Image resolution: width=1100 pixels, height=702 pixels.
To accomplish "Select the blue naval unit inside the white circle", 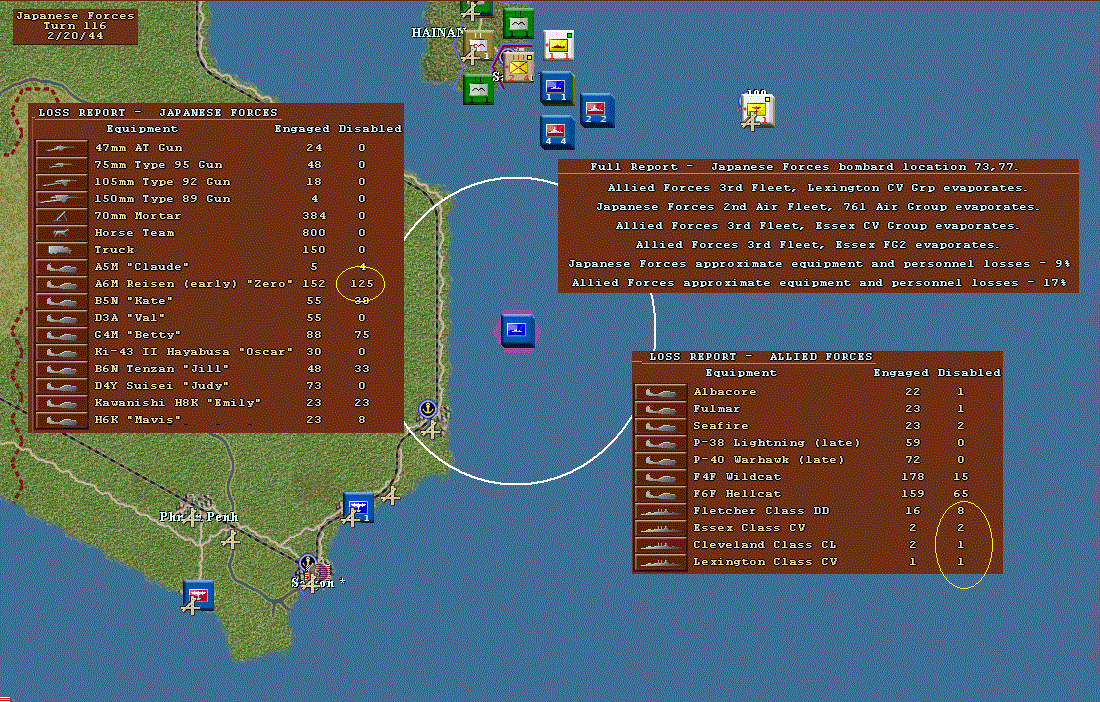I will coord(517,331).
